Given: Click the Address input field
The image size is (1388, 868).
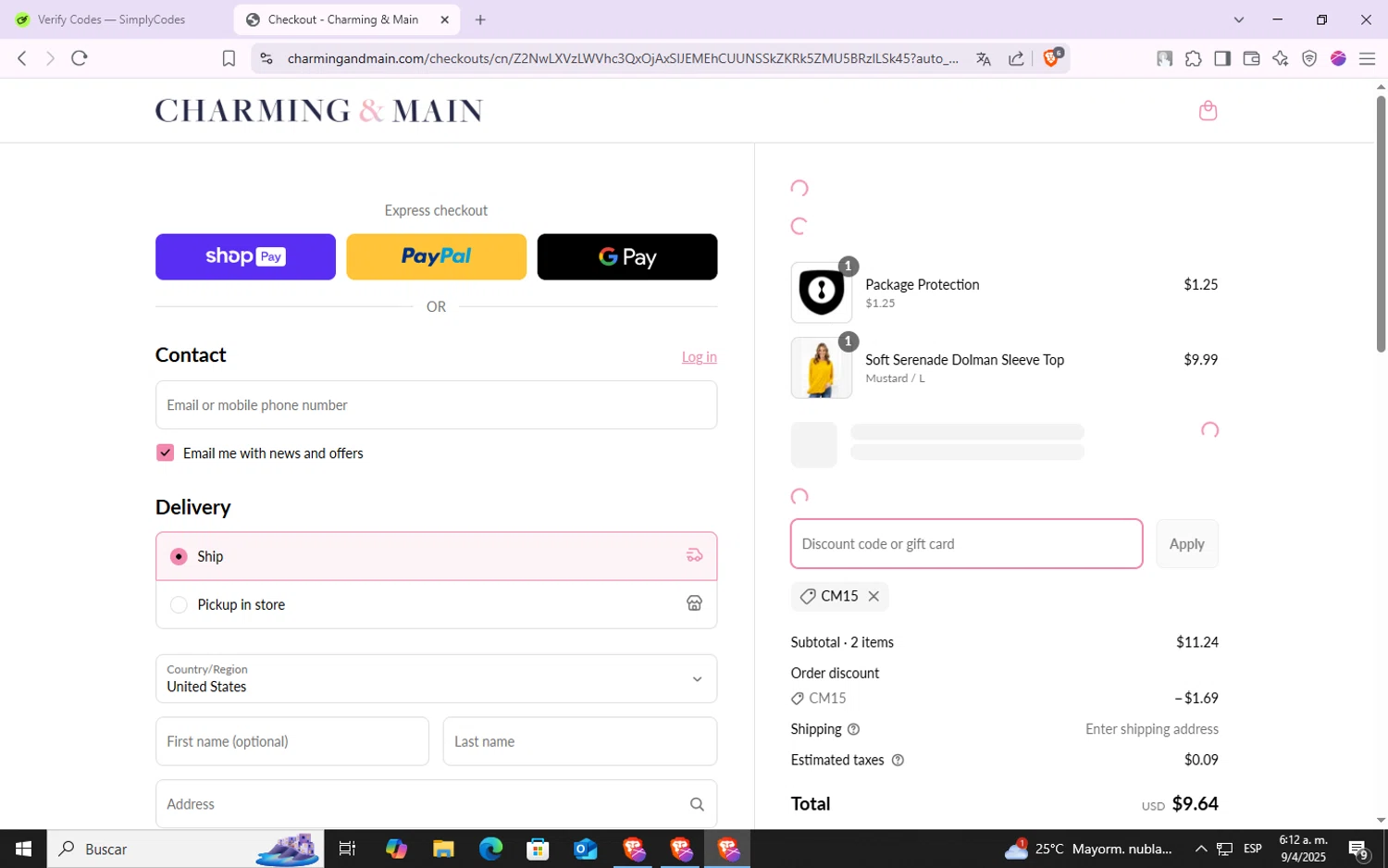Looking at the screenshot, I should 436,804.
